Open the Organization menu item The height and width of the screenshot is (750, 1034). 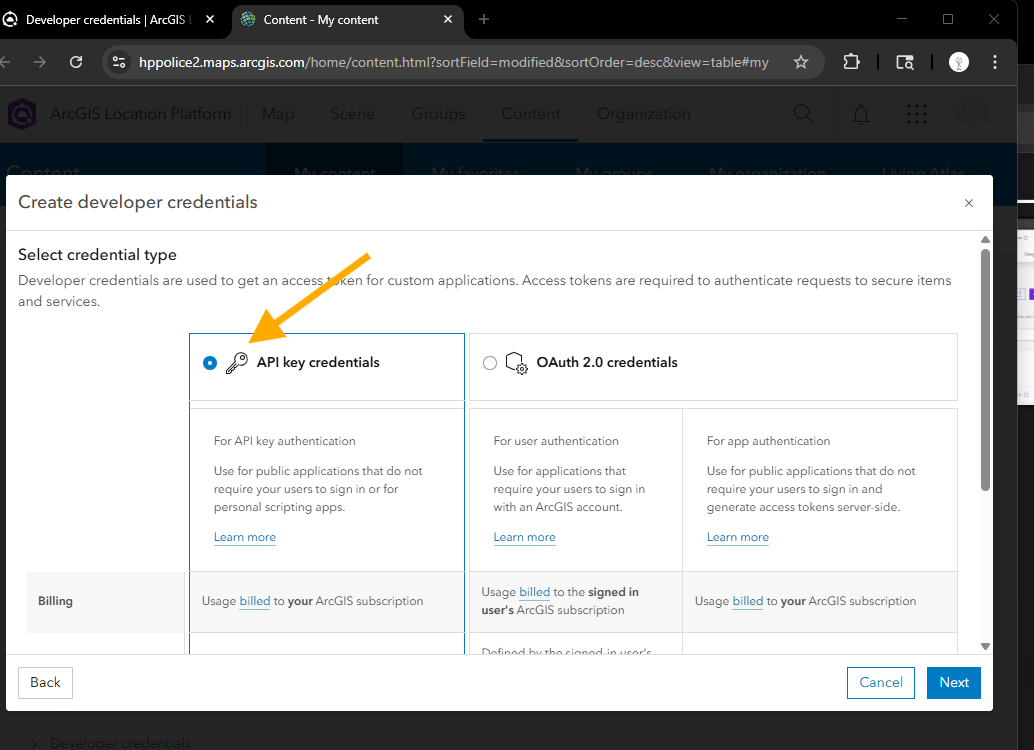click(644, 114)
